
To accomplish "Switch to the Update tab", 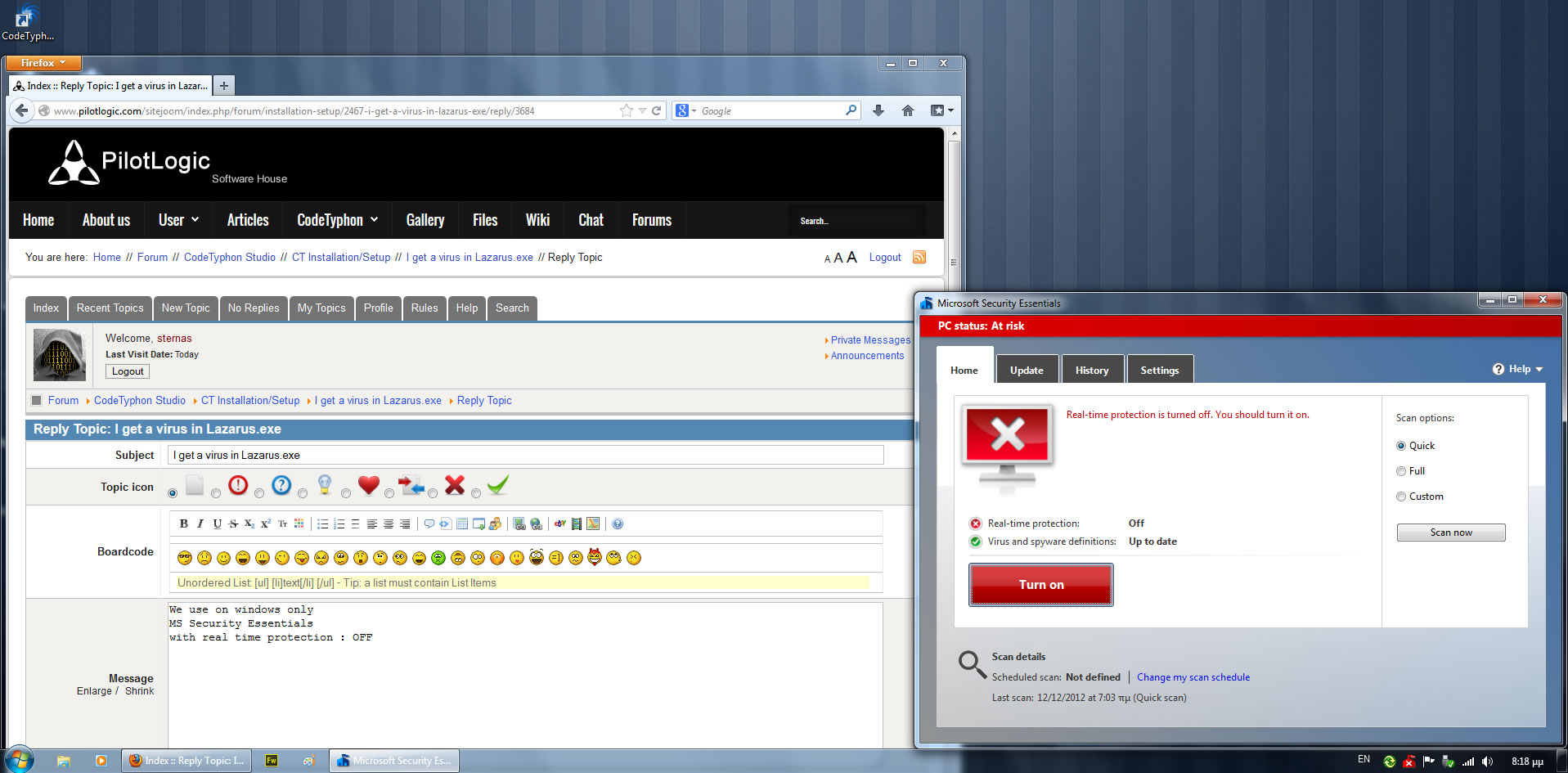I will point(1027,371).
